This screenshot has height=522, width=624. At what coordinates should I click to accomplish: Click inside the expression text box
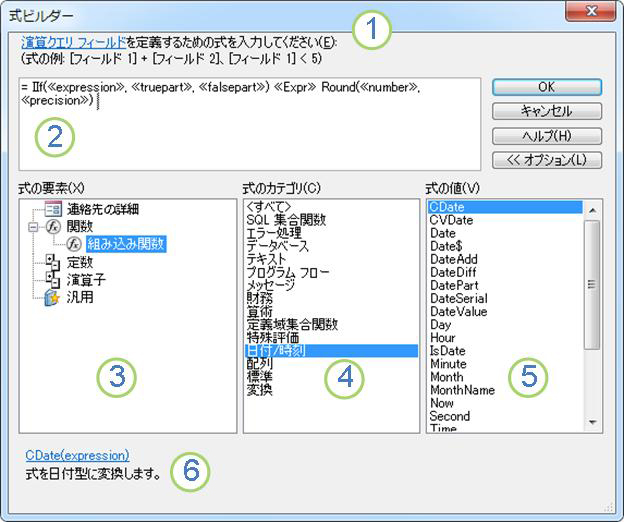coord(250,124)
